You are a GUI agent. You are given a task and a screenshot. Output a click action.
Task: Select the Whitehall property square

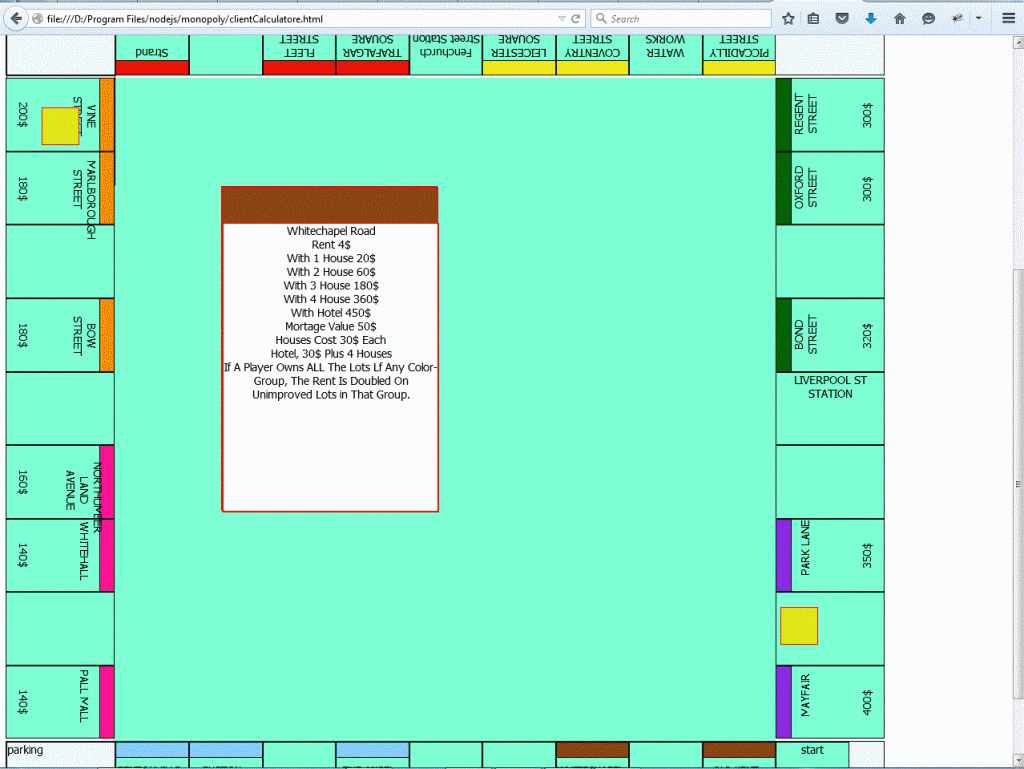pyautogui.click(x=60, y=556)
